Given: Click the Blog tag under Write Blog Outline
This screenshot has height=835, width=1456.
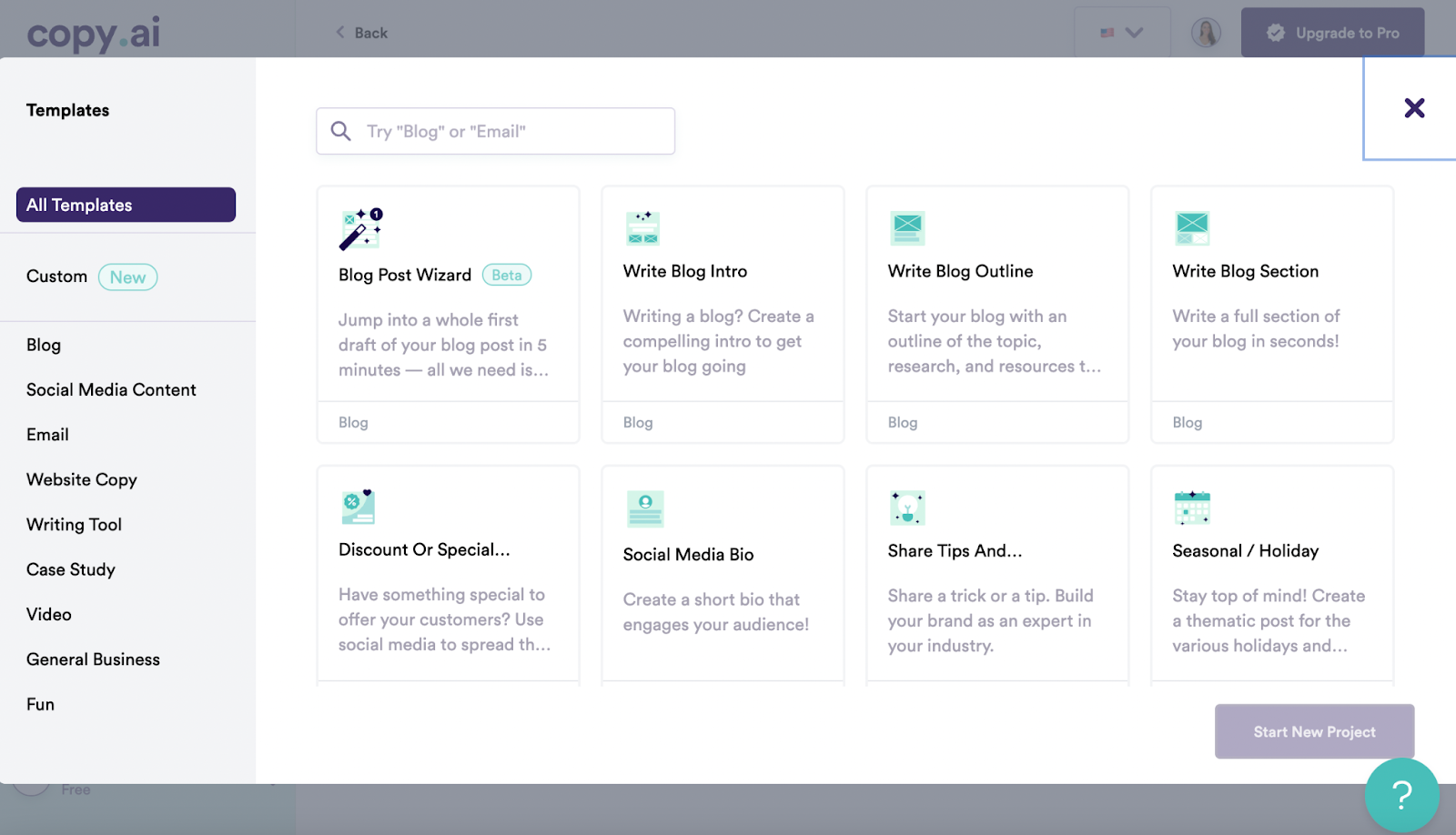Looking at the screenshot, I should [903, 422].
